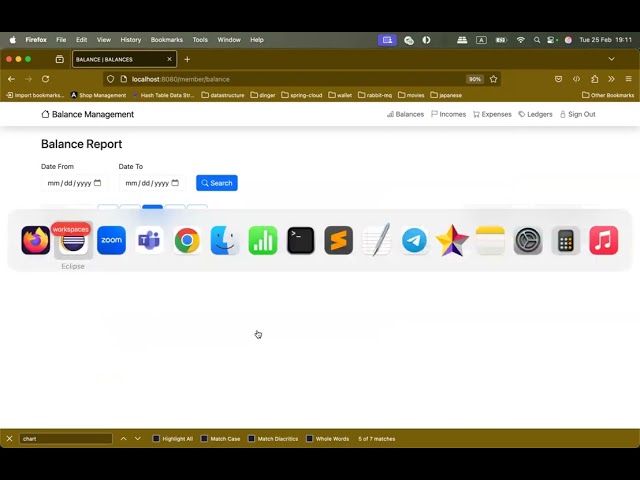Open the View menu
This screenshot has width=640, height=480.
104,40
